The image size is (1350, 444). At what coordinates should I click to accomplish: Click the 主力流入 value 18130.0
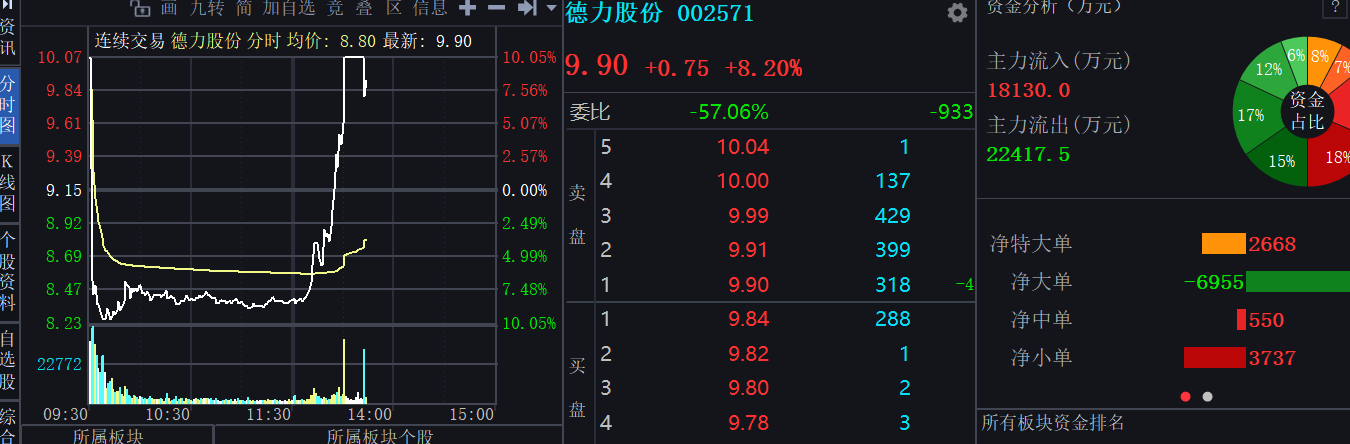coord(1029,90)
